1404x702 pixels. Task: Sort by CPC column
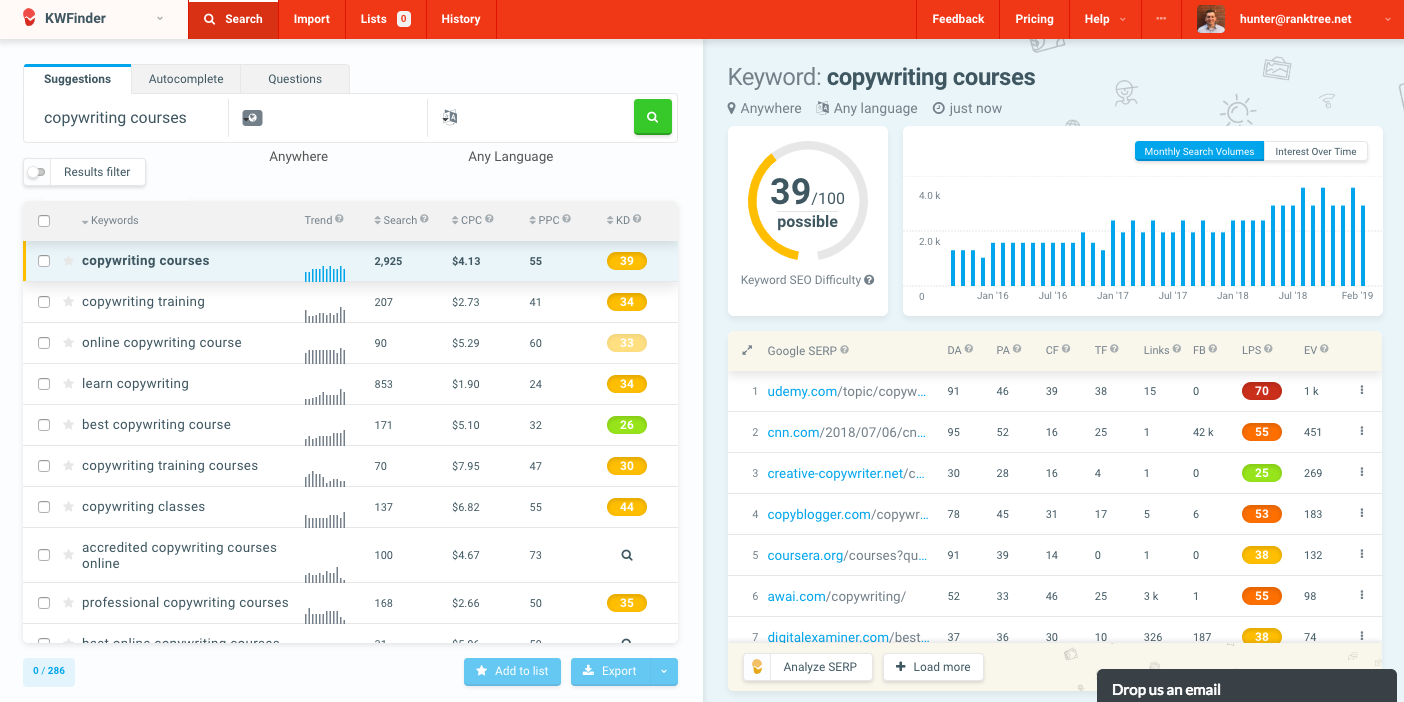click(x=467, y=220)
